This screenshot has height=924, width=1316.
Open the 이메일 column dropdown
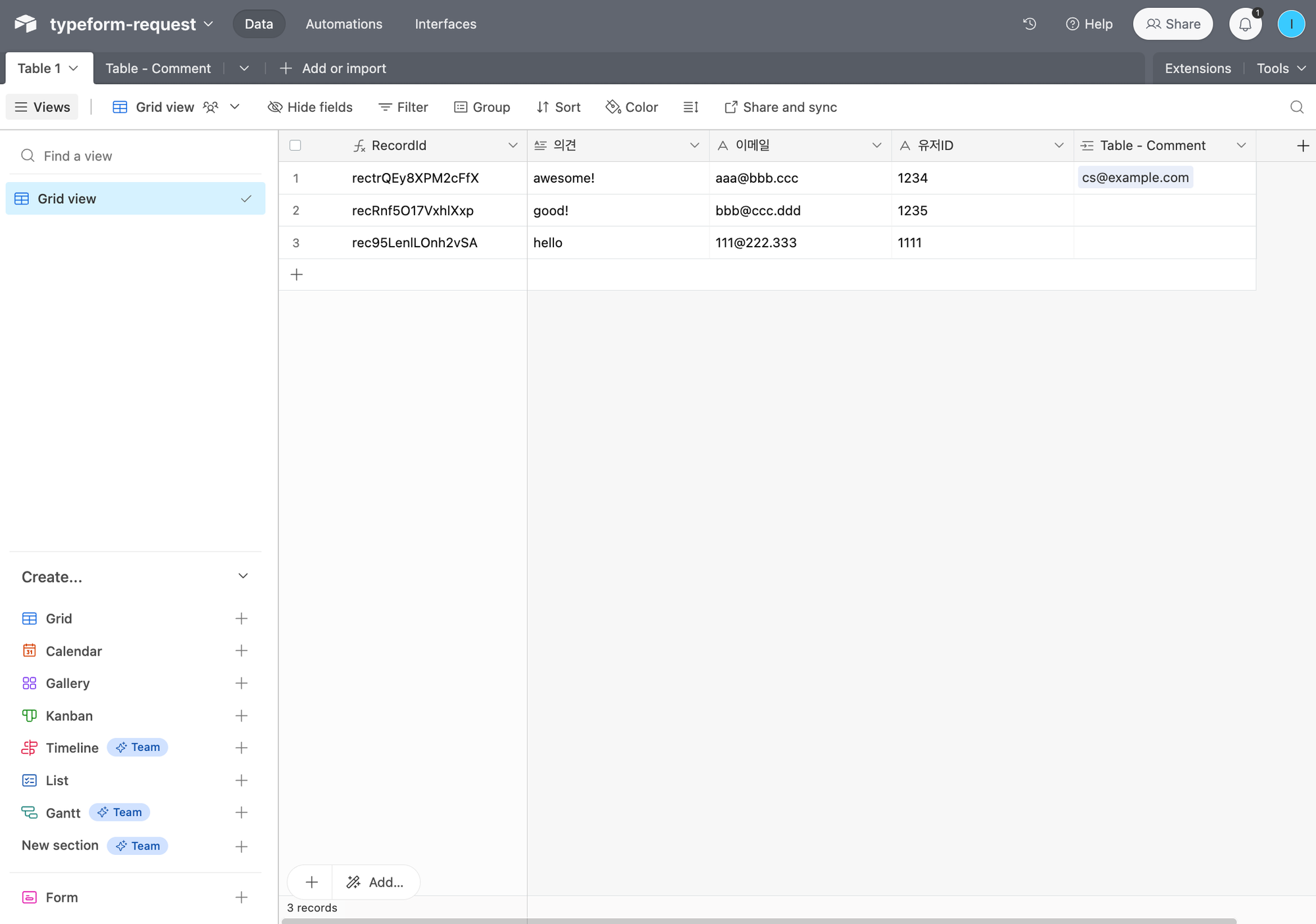[876, 145]
